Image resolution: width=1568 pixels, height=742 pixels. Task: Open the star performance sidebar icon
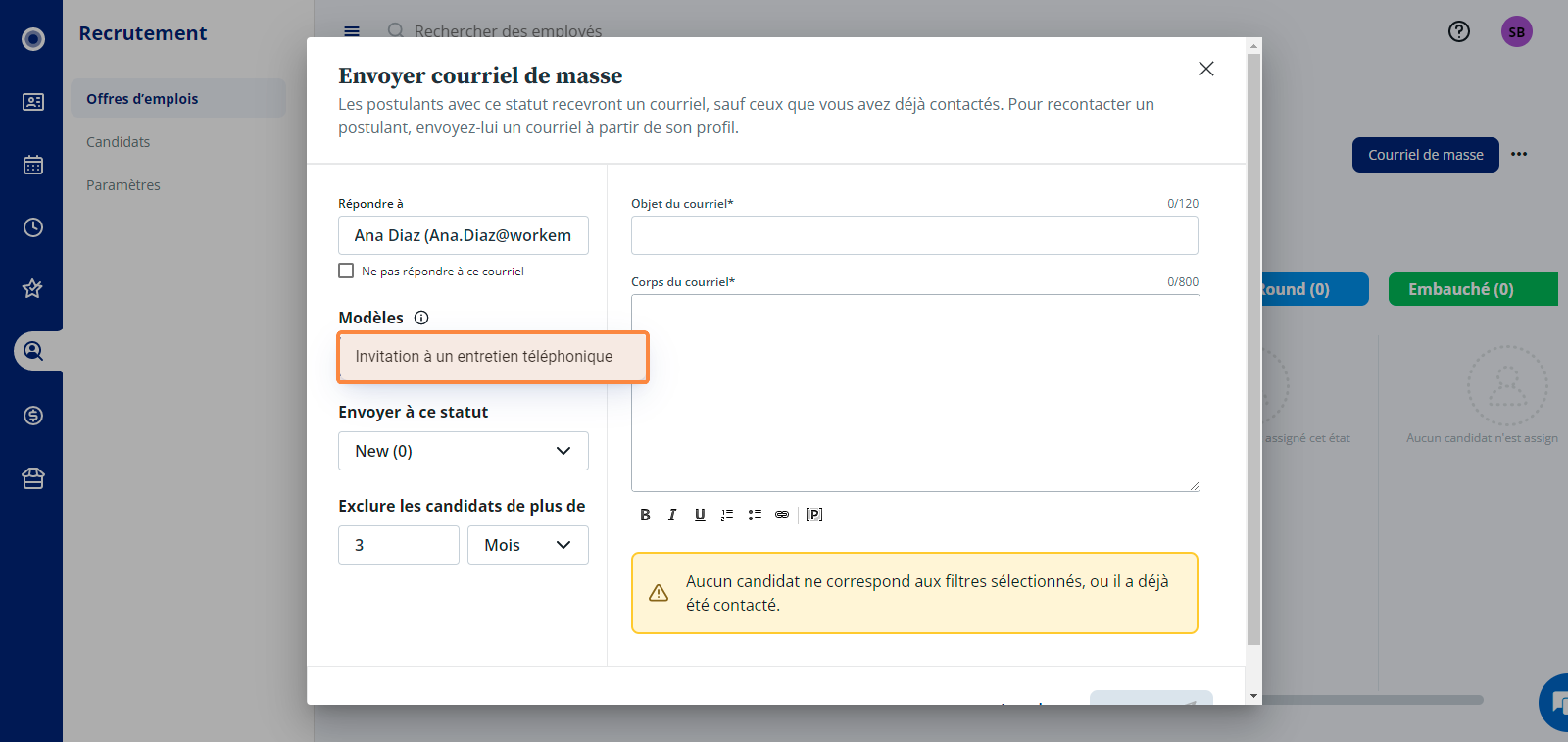tap(33, 289)
